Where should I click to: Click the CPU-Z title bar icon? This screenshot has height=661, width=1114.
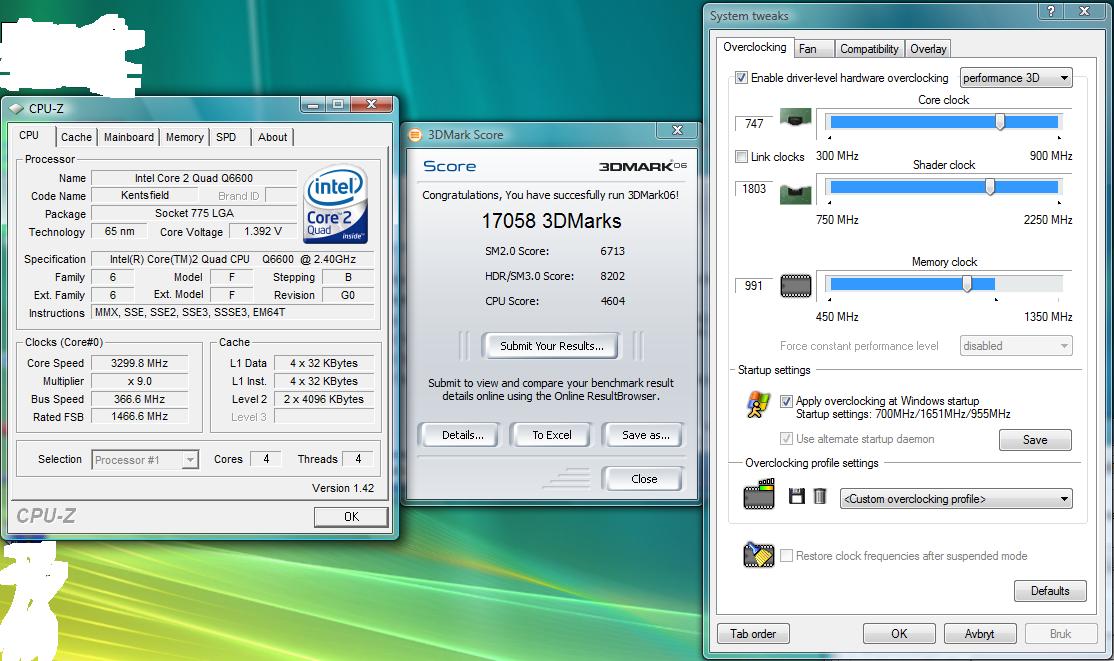click(16, 109)
